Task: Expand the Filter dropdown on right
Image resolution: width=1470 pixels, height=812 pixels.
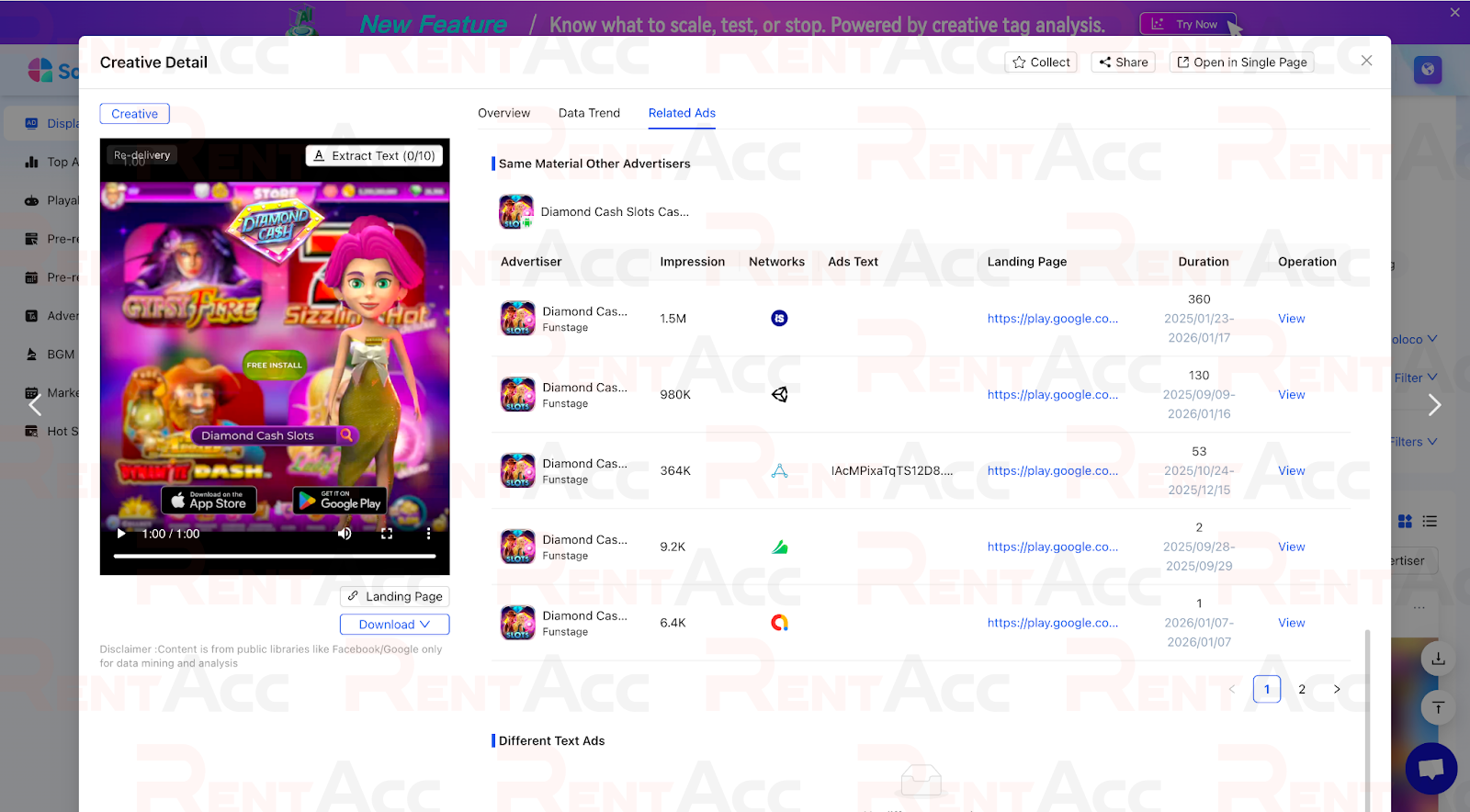Action: pos(1415,378)
